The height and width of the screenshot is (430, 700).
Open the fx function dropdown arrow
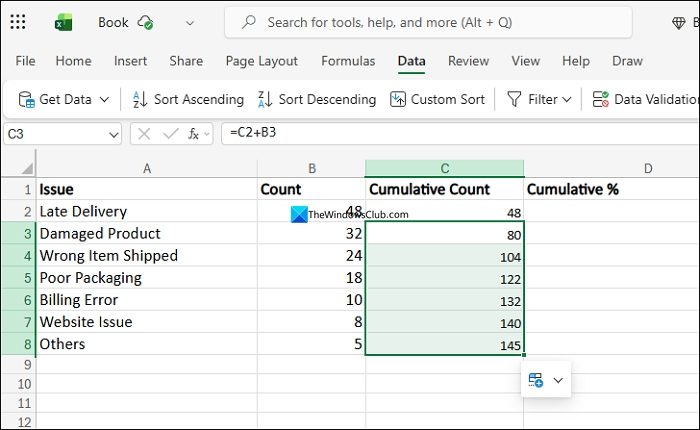pyautogui.click(x=207, y=134)
